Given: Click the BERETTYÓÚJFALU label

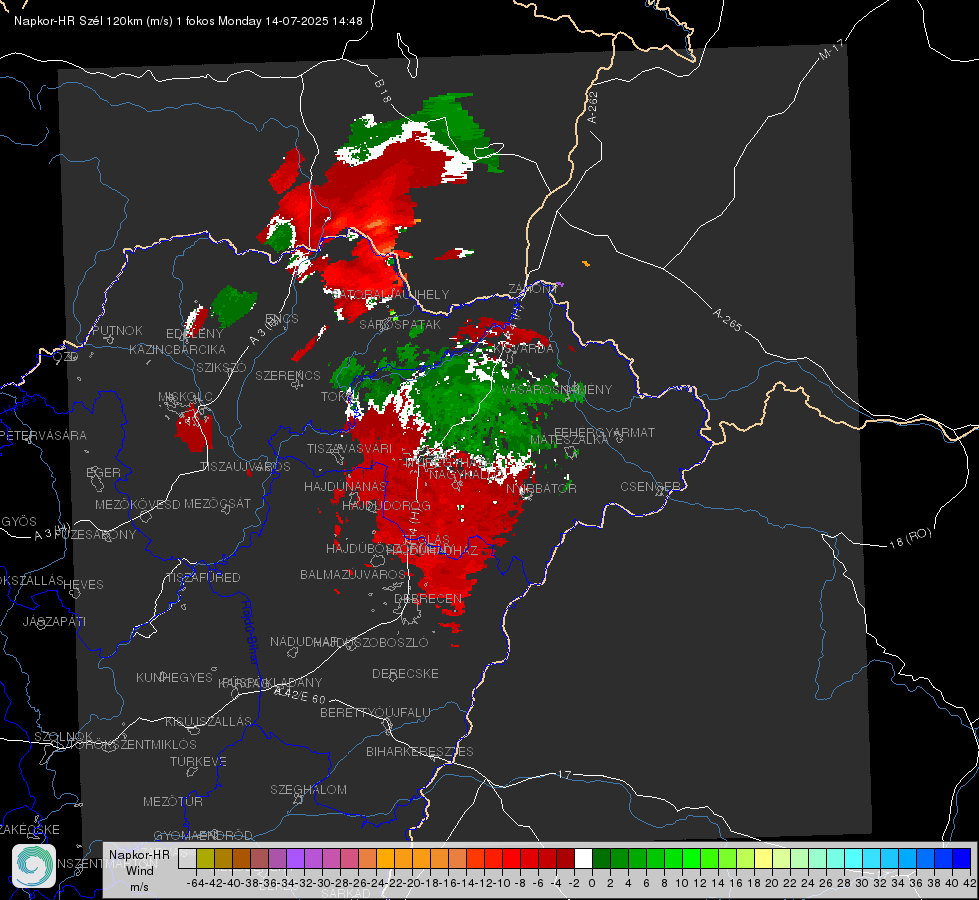Looking at the screenshot, I should pyautogui.click(x=375, y=712).
